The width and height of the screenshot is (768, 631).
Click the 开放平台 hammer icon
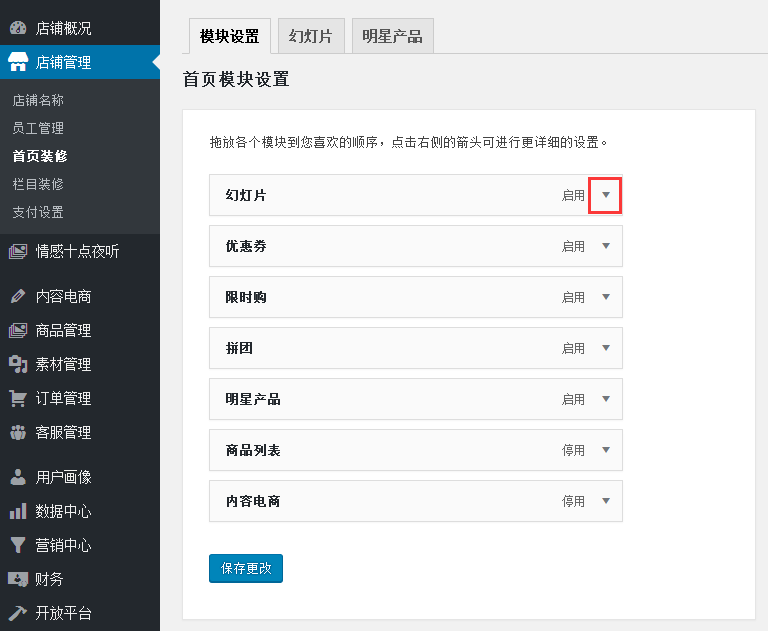coord(18,613)
